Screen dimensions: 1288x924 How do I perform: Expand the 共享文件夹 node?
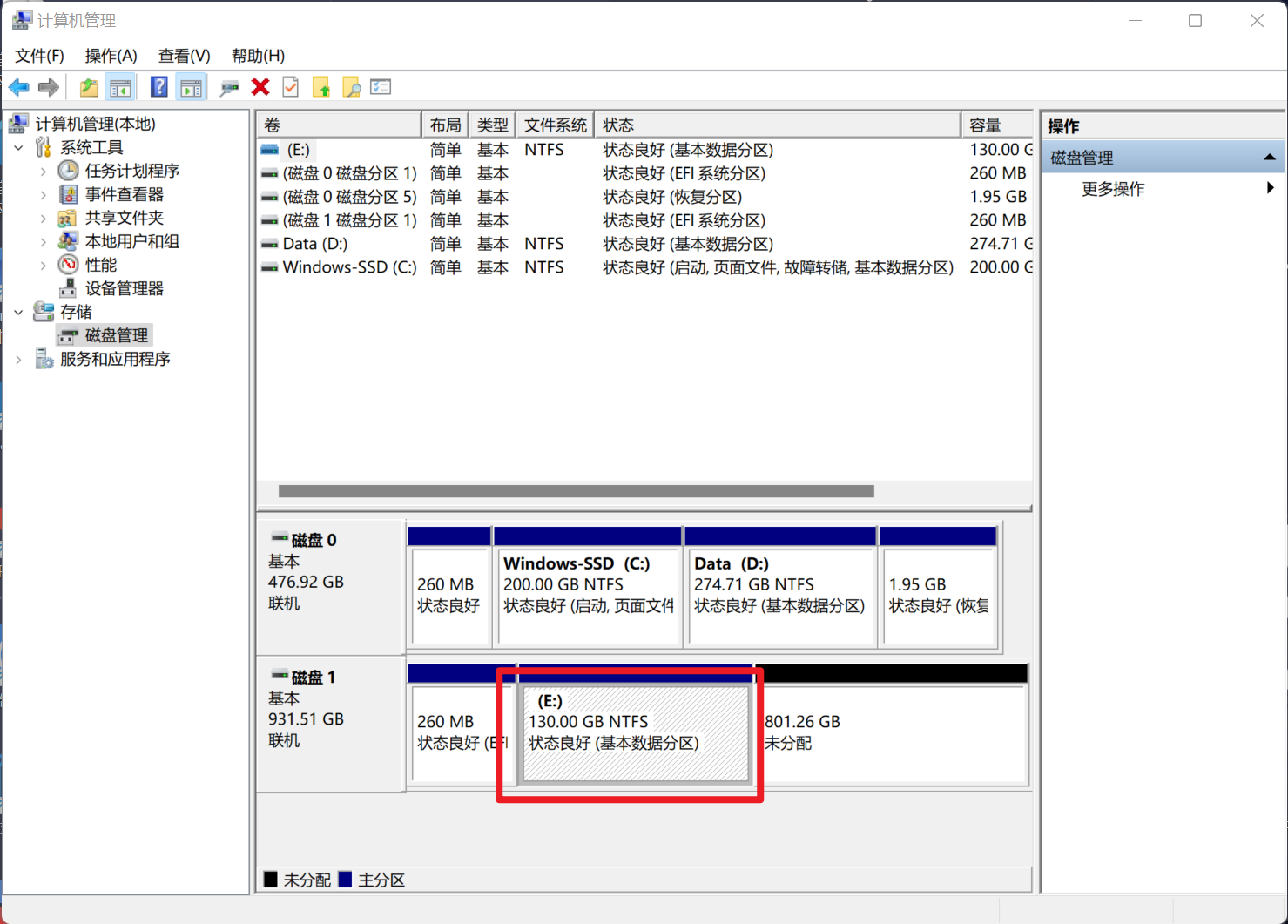pos(44,218)
